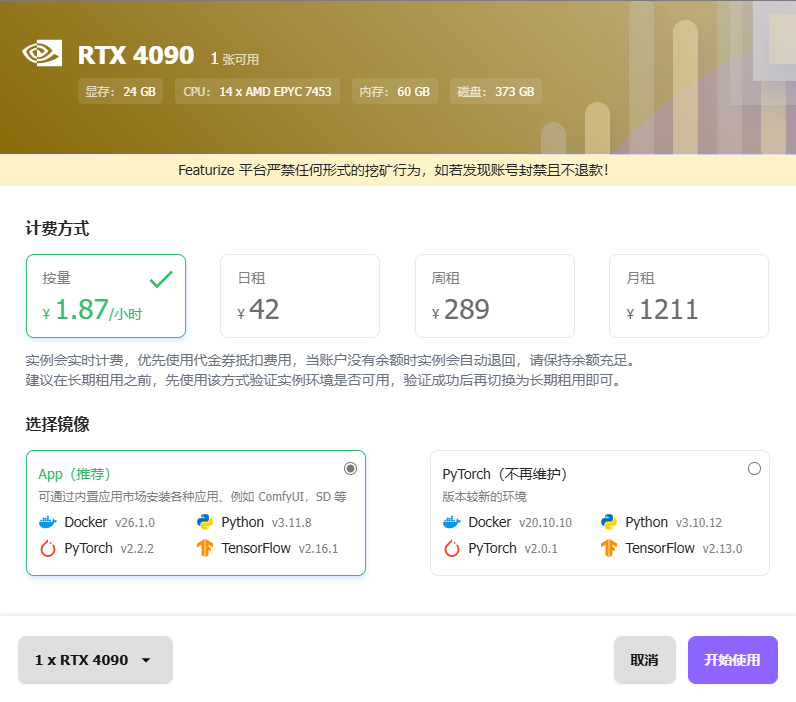Click the 选择镜像 heading
796x702 pixels.
57,424
